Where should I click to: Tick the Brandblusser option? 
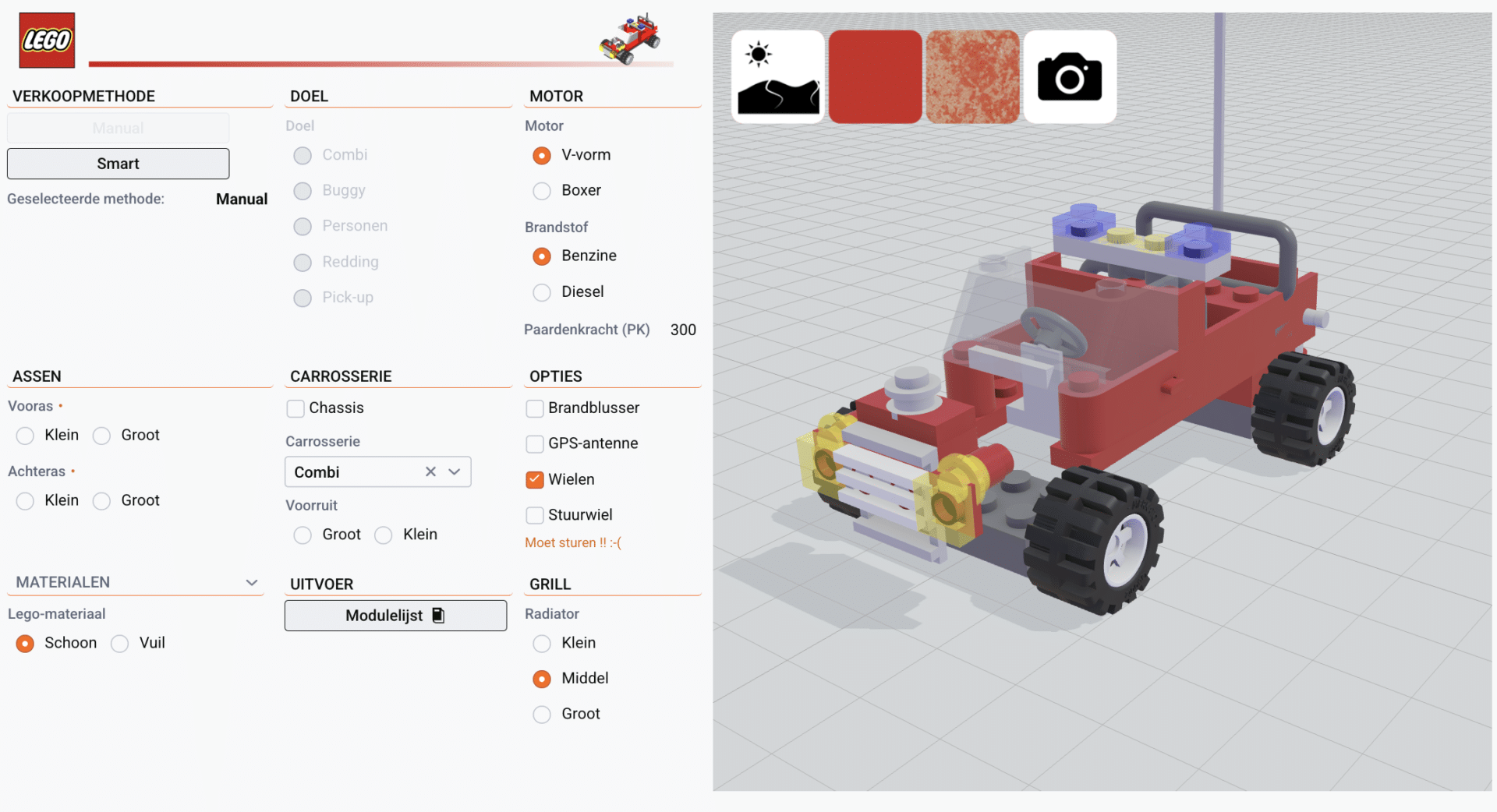(535, 408)
